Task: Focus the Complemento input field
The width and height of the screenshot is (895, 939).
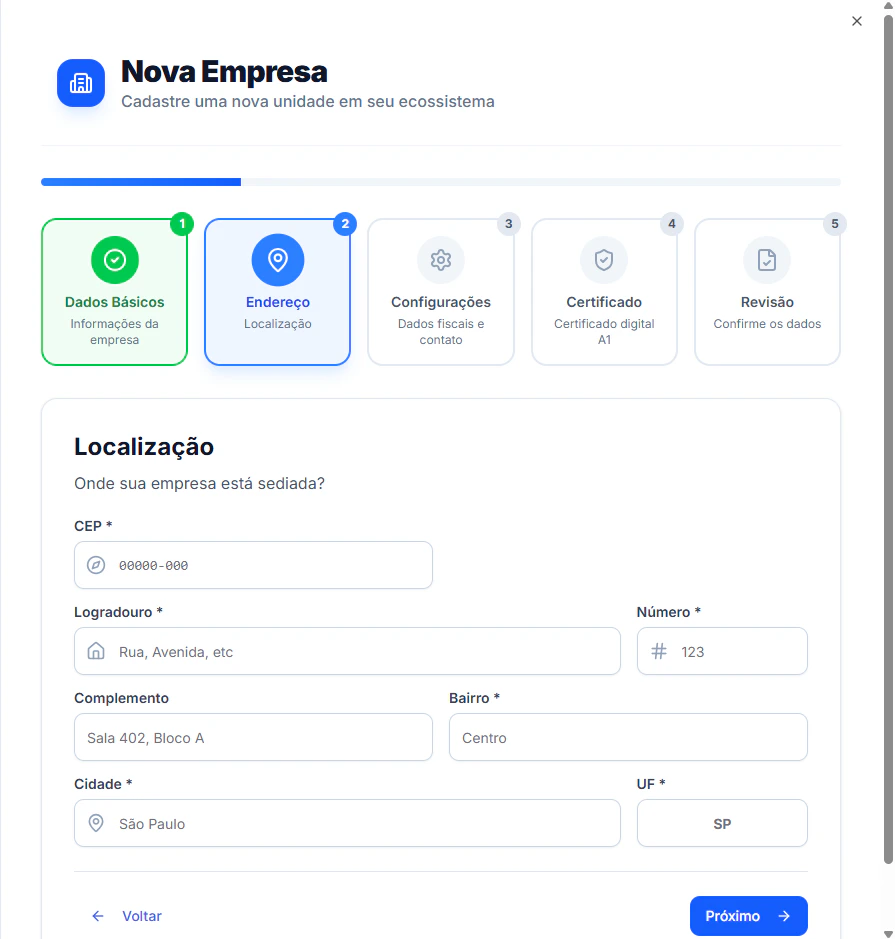Action: click(x=253, y=737)
